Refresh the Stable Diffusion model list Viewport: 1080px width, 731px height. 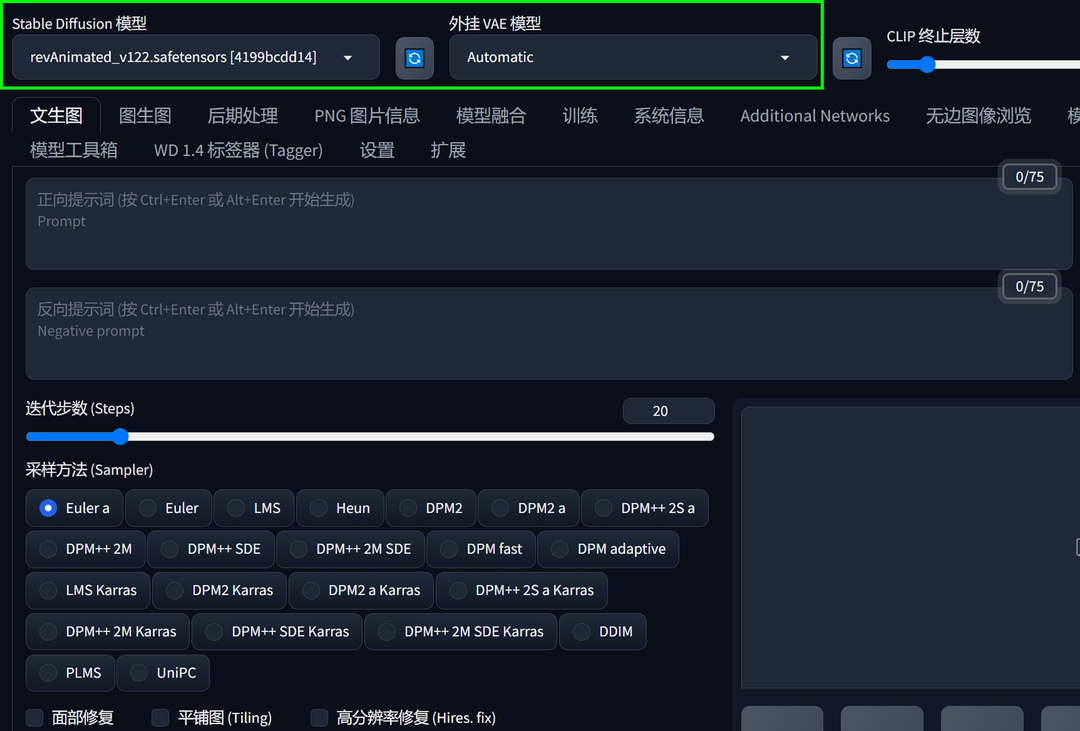click(x=414, y=58)
